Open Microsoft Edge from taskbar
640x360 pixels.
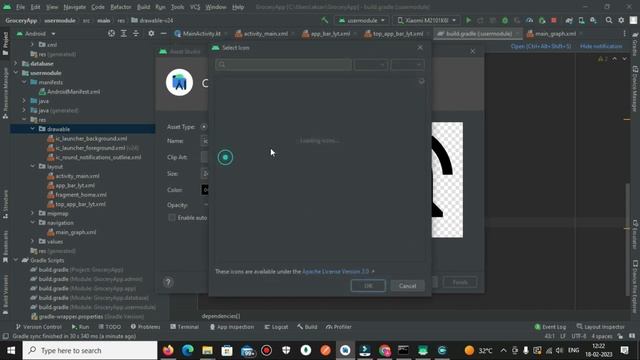(188, 350)
